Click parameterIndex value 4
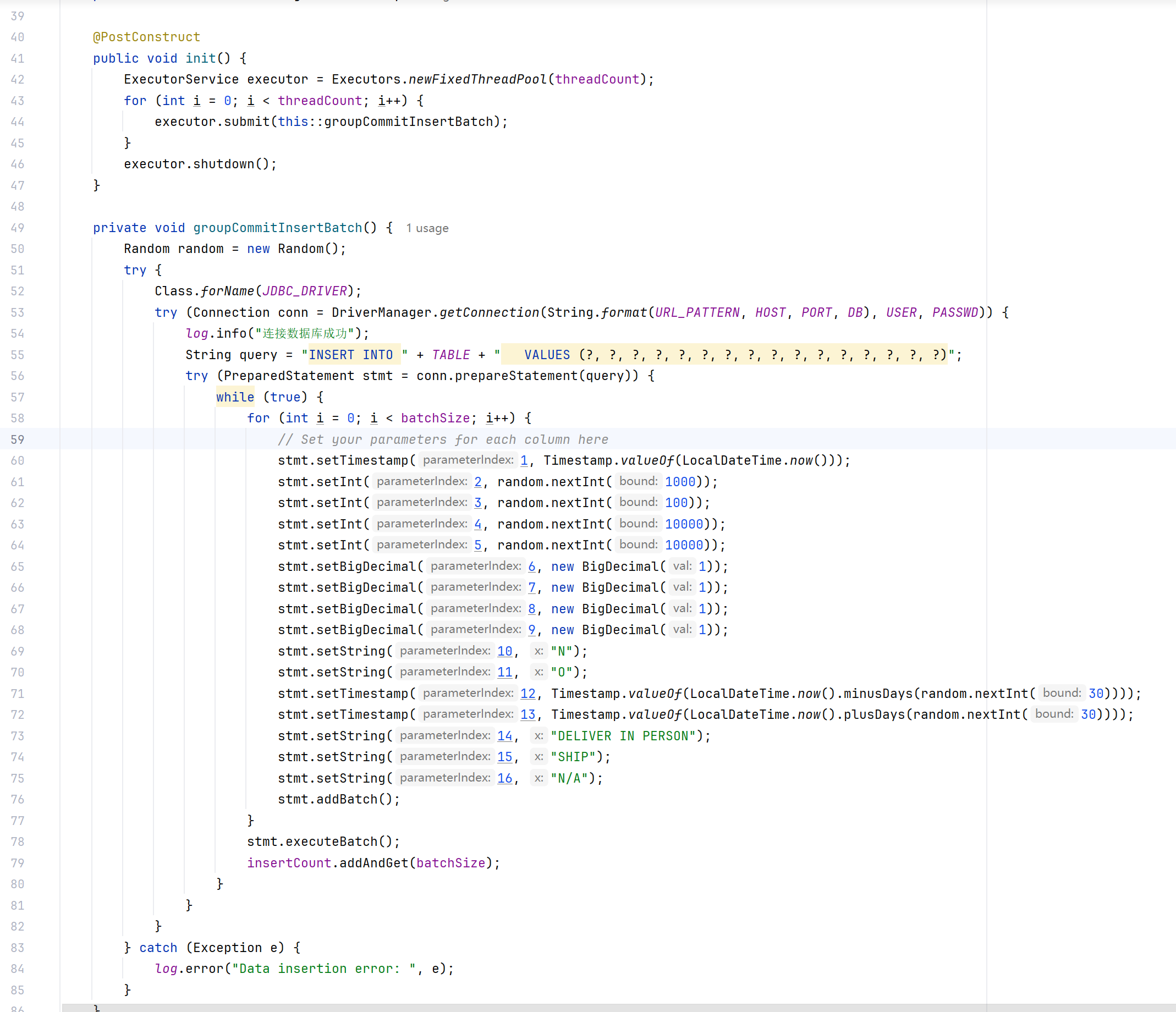The image size is (1176, 1012). tap(478, 524)
